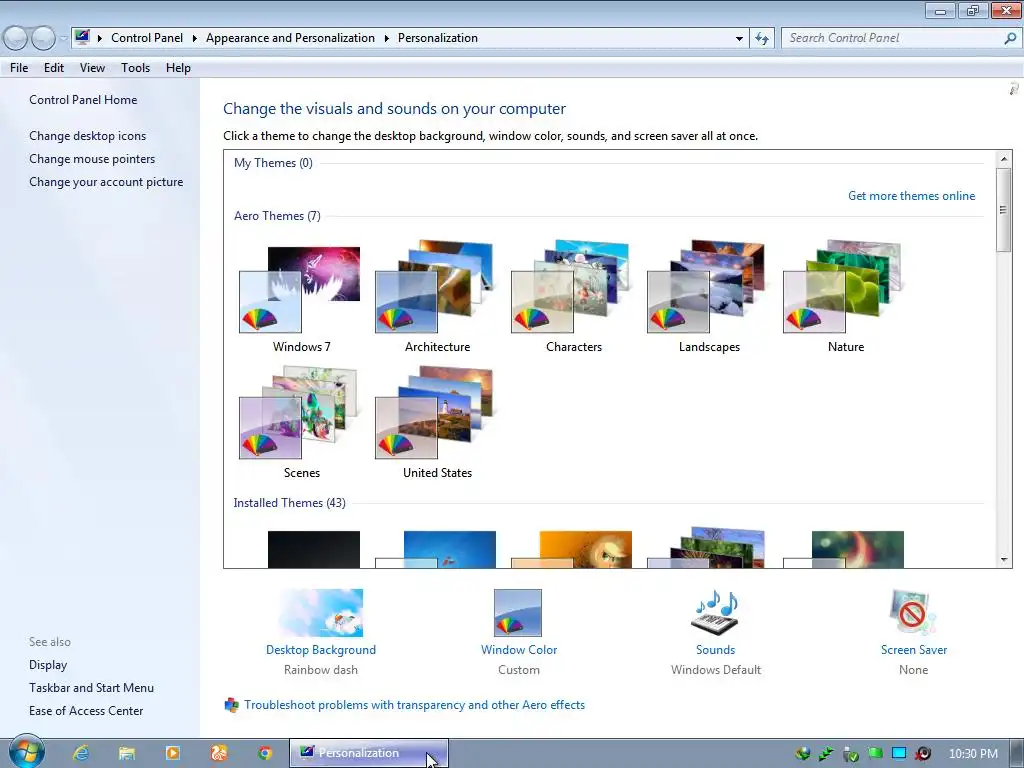This screenshot has width=1024, height=768.
Task: Open the recent pages dropdown arrow
Action: tap(63, 39)
